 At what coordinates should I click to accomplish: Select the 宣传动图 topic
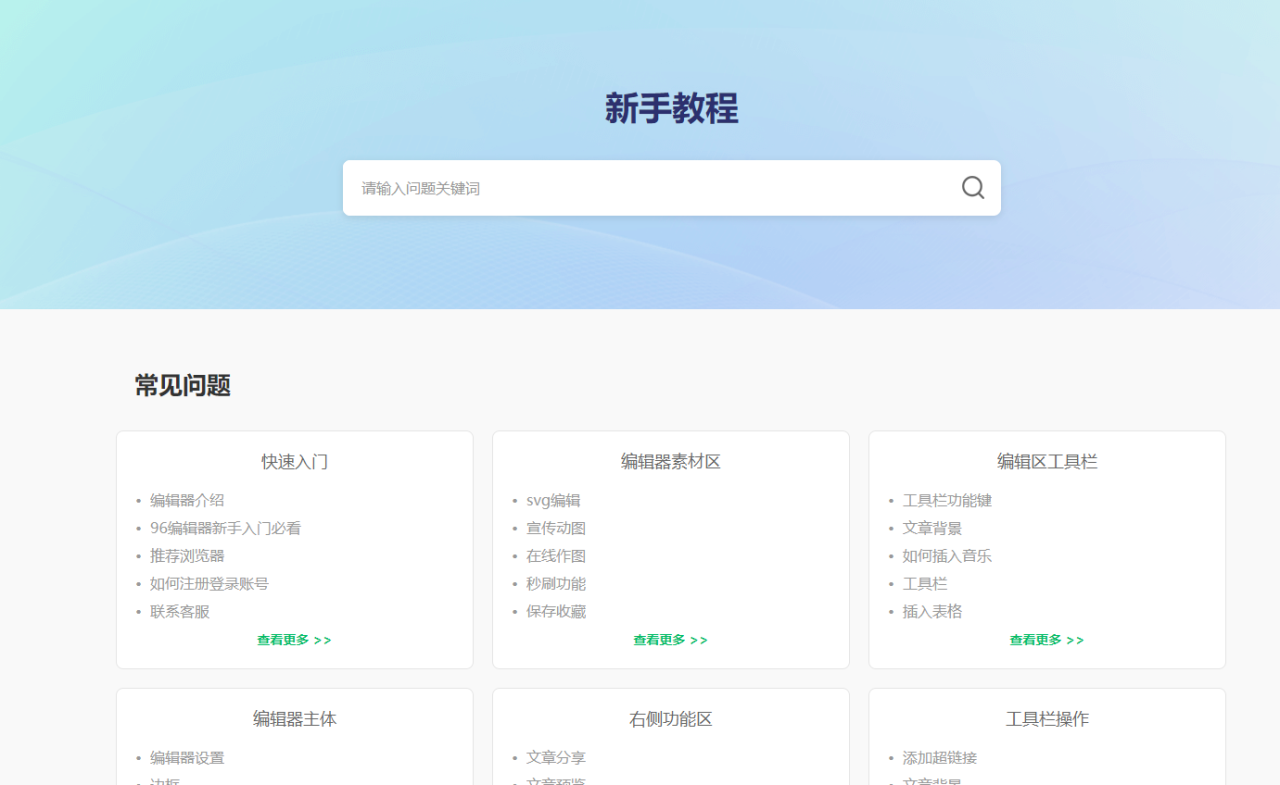(556, 528)
